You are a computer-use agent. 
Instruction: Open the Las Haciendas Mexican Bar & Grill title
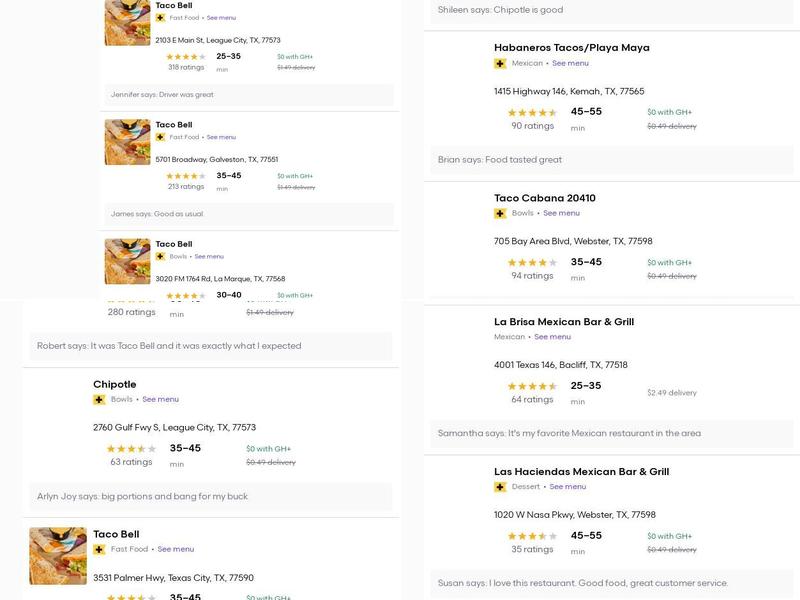(x=581, y=472)
